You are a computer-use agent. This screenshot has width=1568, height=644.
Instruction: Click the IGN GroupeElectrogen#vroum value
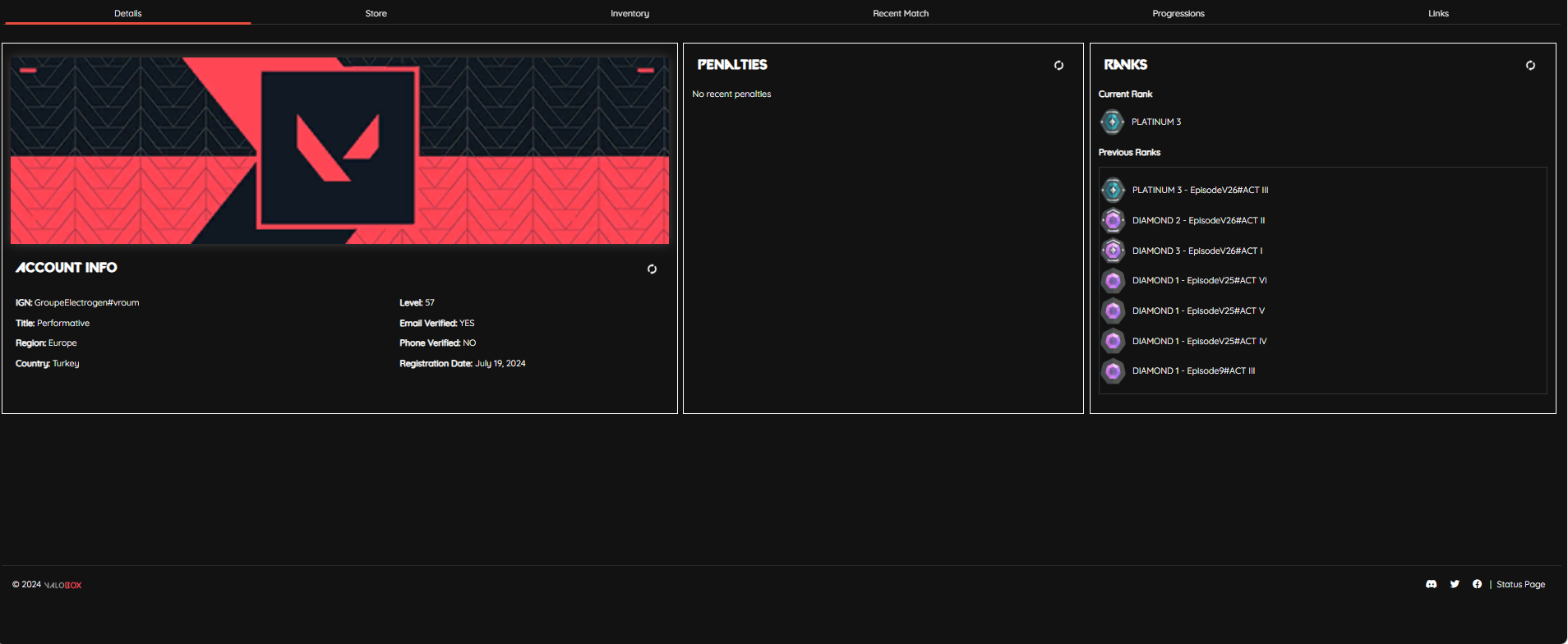click(x=86, y=303)
